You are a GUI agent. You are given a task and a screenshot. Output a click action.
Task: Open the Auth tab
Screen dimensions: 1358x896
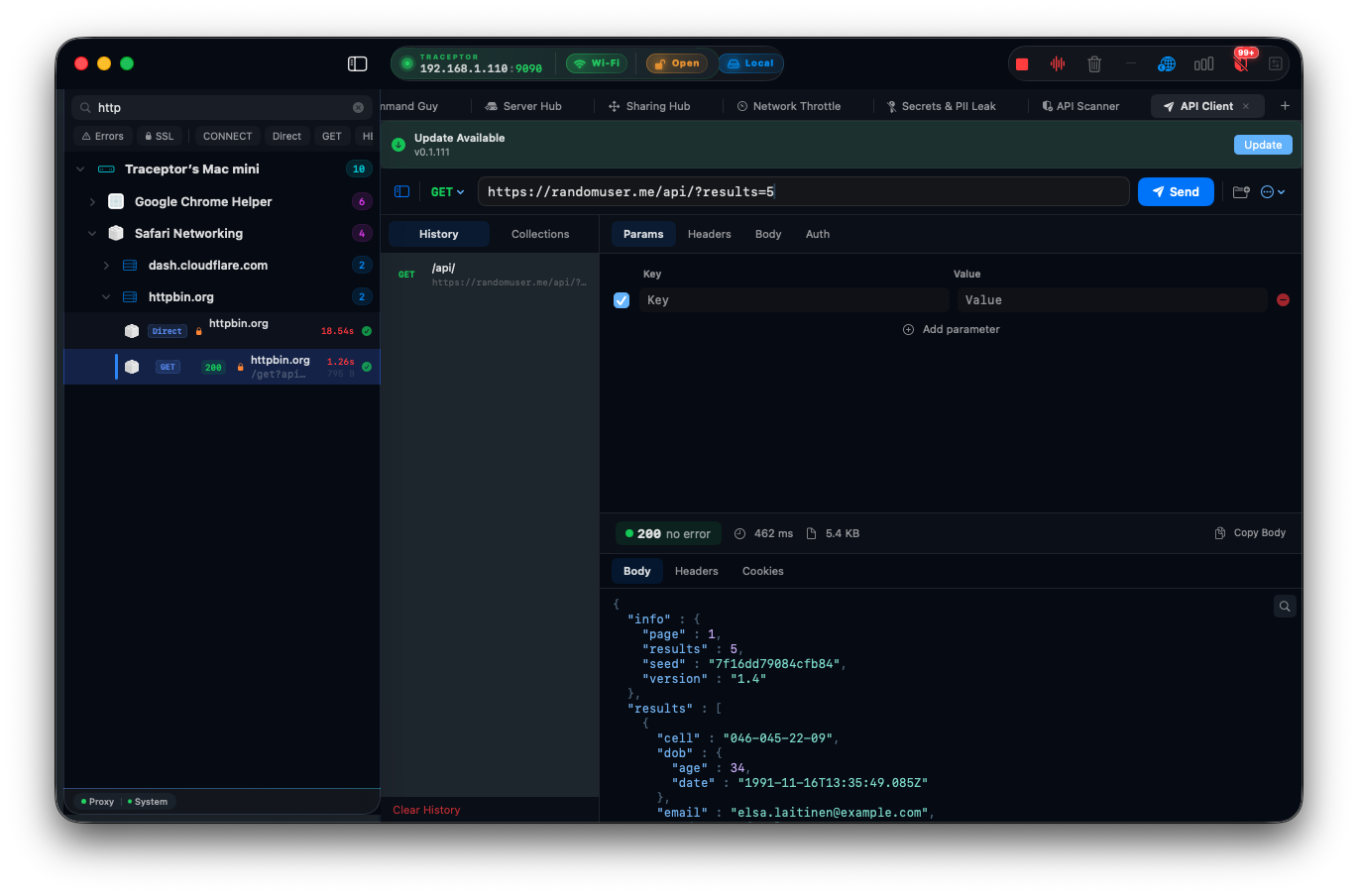click(x=818, y=234)
